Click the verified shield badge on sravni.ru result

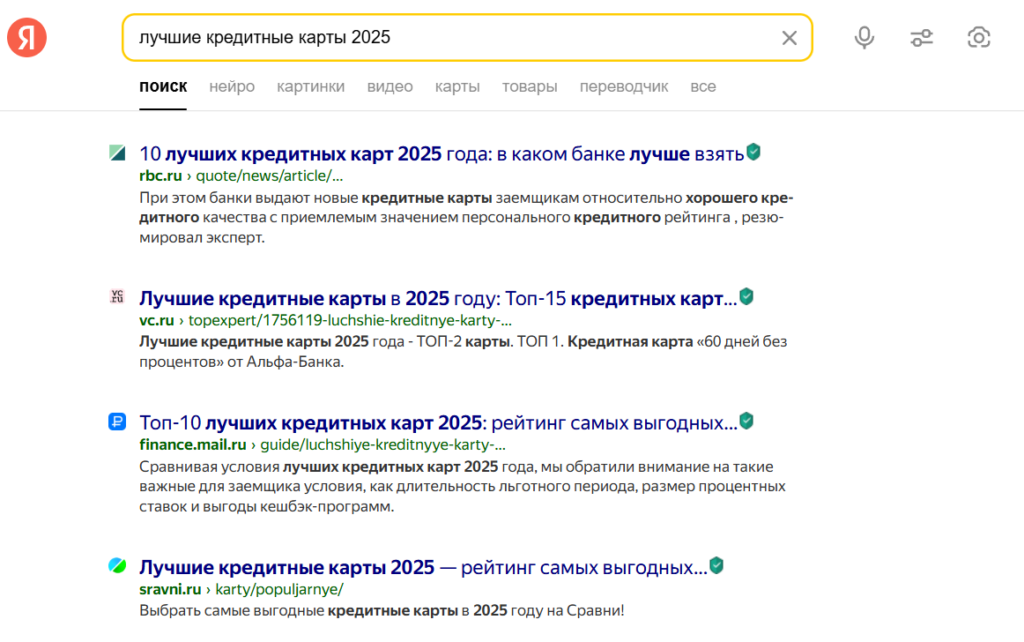pos(716,566)
